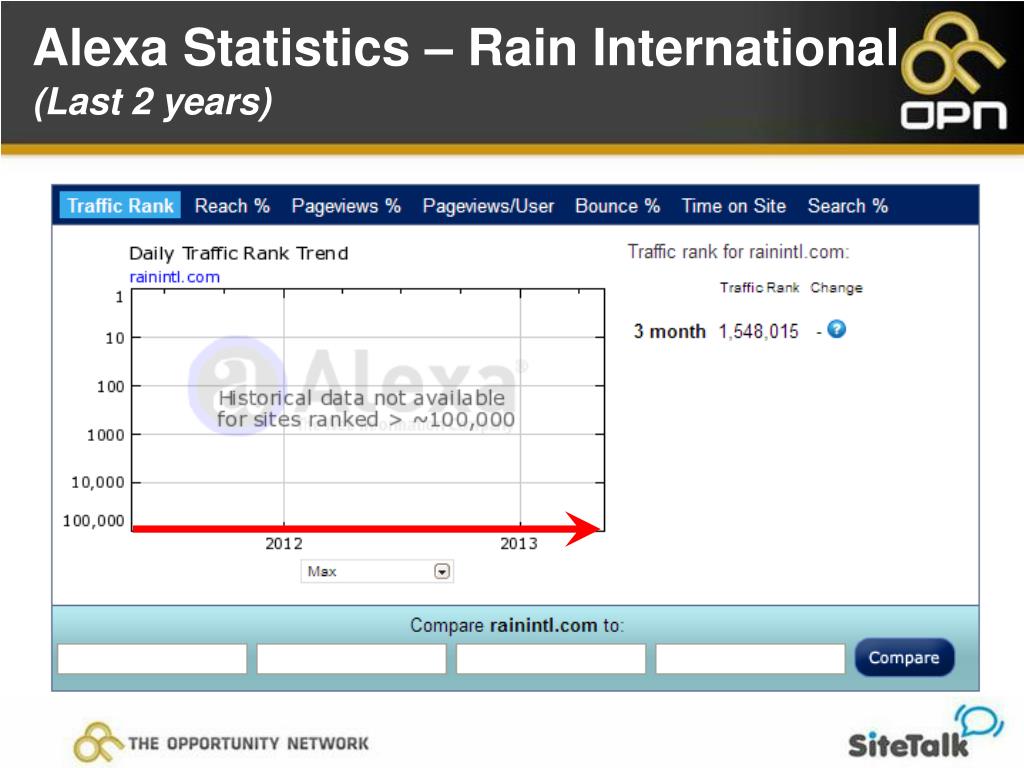View the Bounce % tab
The width and height of the screenshot is (1024, 768).
(x=617, y=206)
